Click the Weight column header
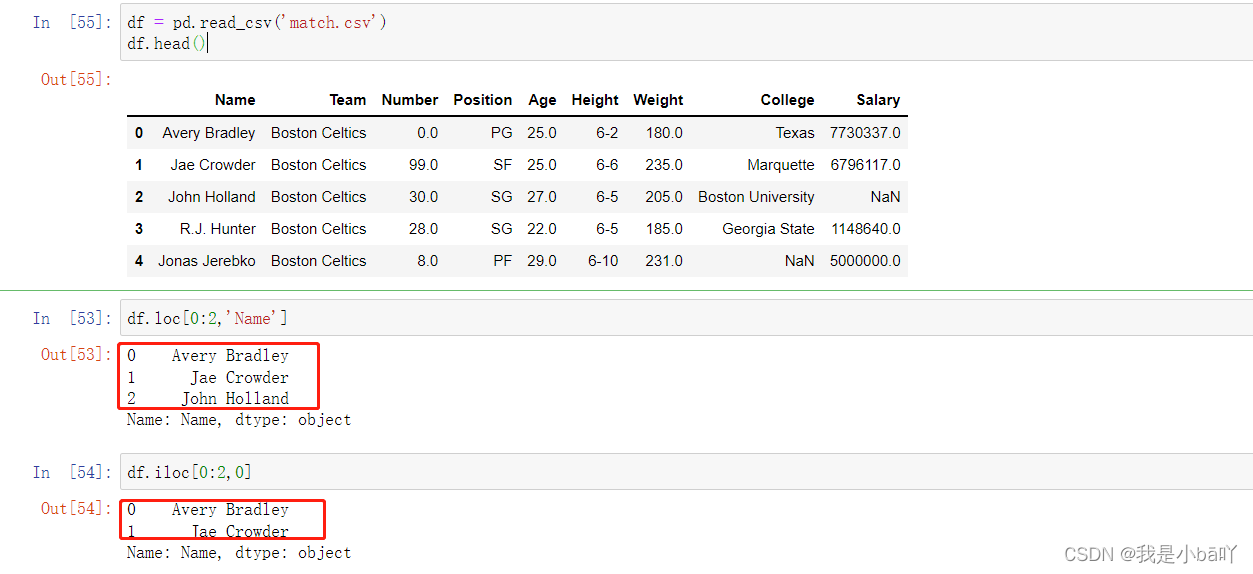The height and width of the screenshot is (574, 1253). point(658,100)
